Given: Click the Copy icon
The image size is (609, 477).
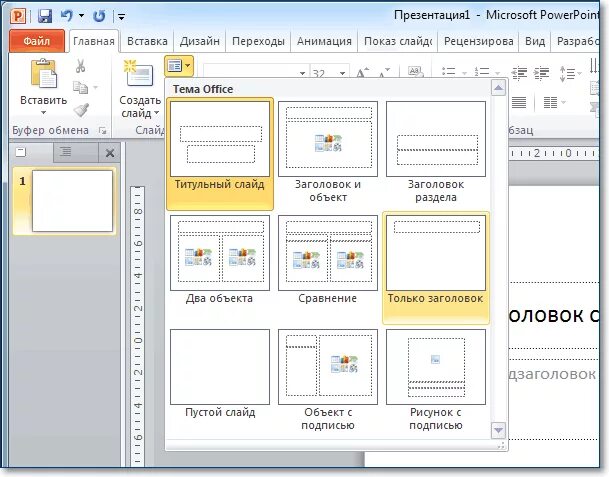Looking at the screenshot, I should (x=80, y=87).
